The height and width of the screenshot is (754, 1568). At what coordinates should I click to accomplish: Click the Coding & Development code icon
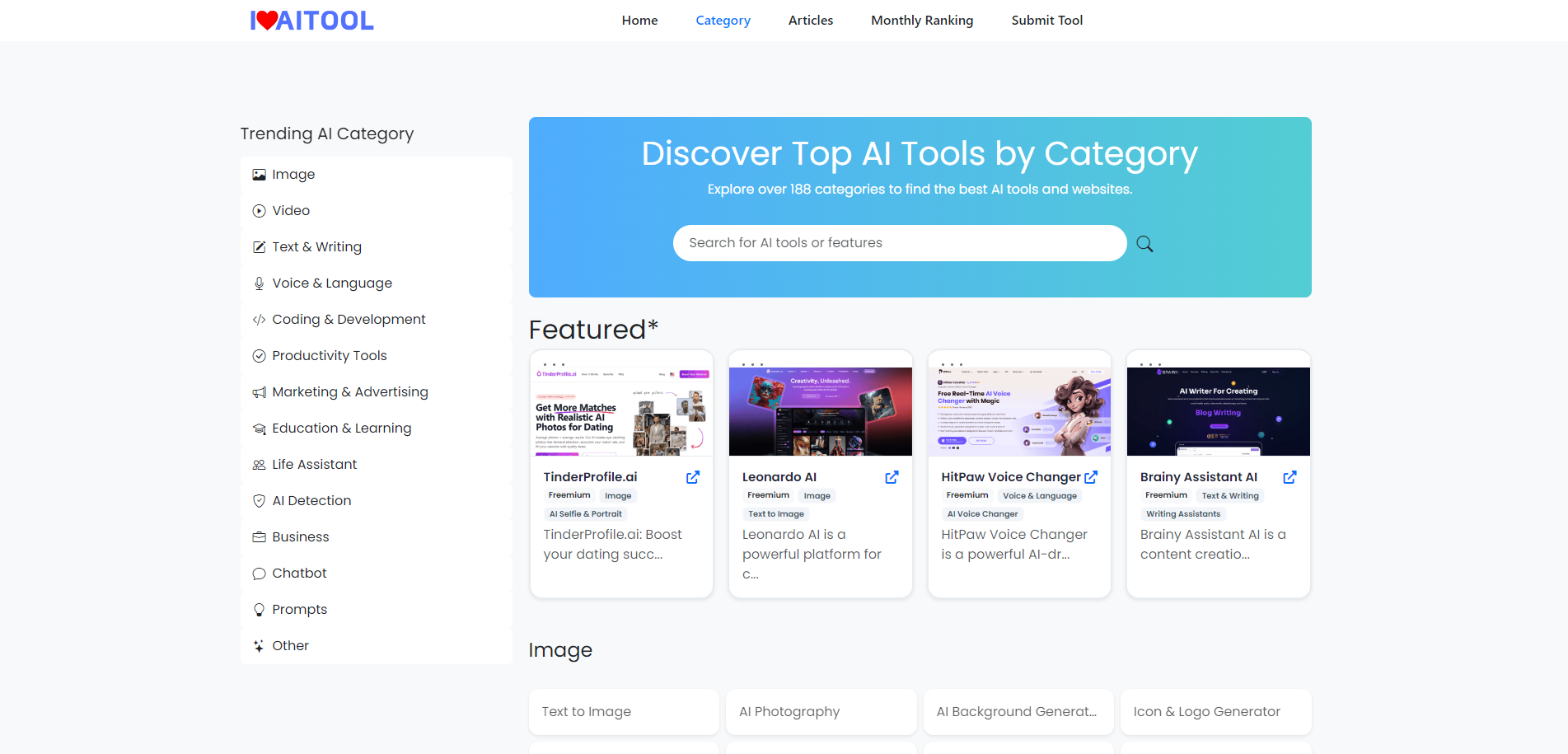[x=259, y=320]
